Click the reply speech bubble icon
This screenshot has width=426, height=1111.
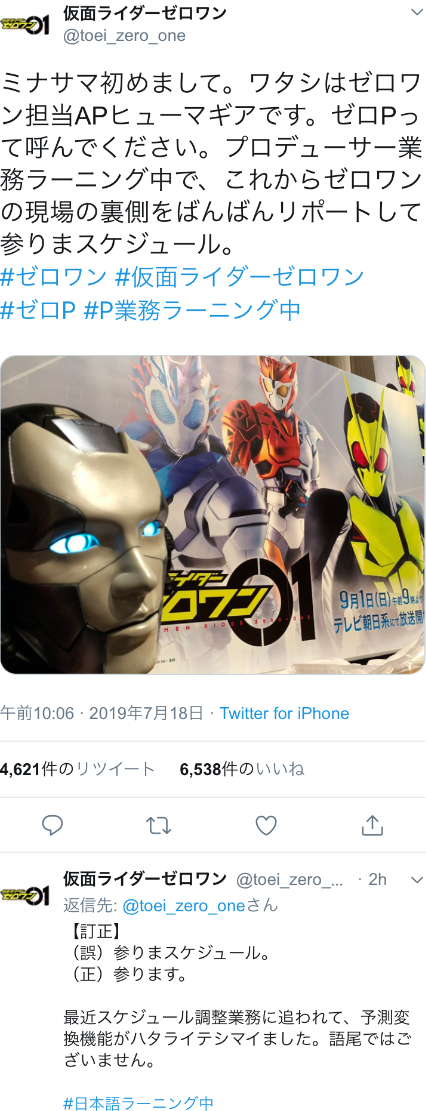(x=54, y=825)
